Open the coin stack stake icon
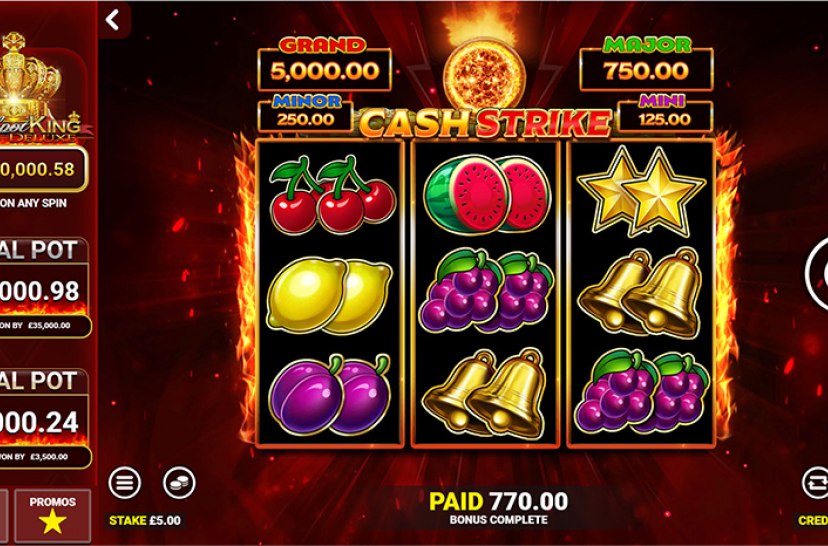The width and height of the screenshot is (828, 546). tap(179, 483)
